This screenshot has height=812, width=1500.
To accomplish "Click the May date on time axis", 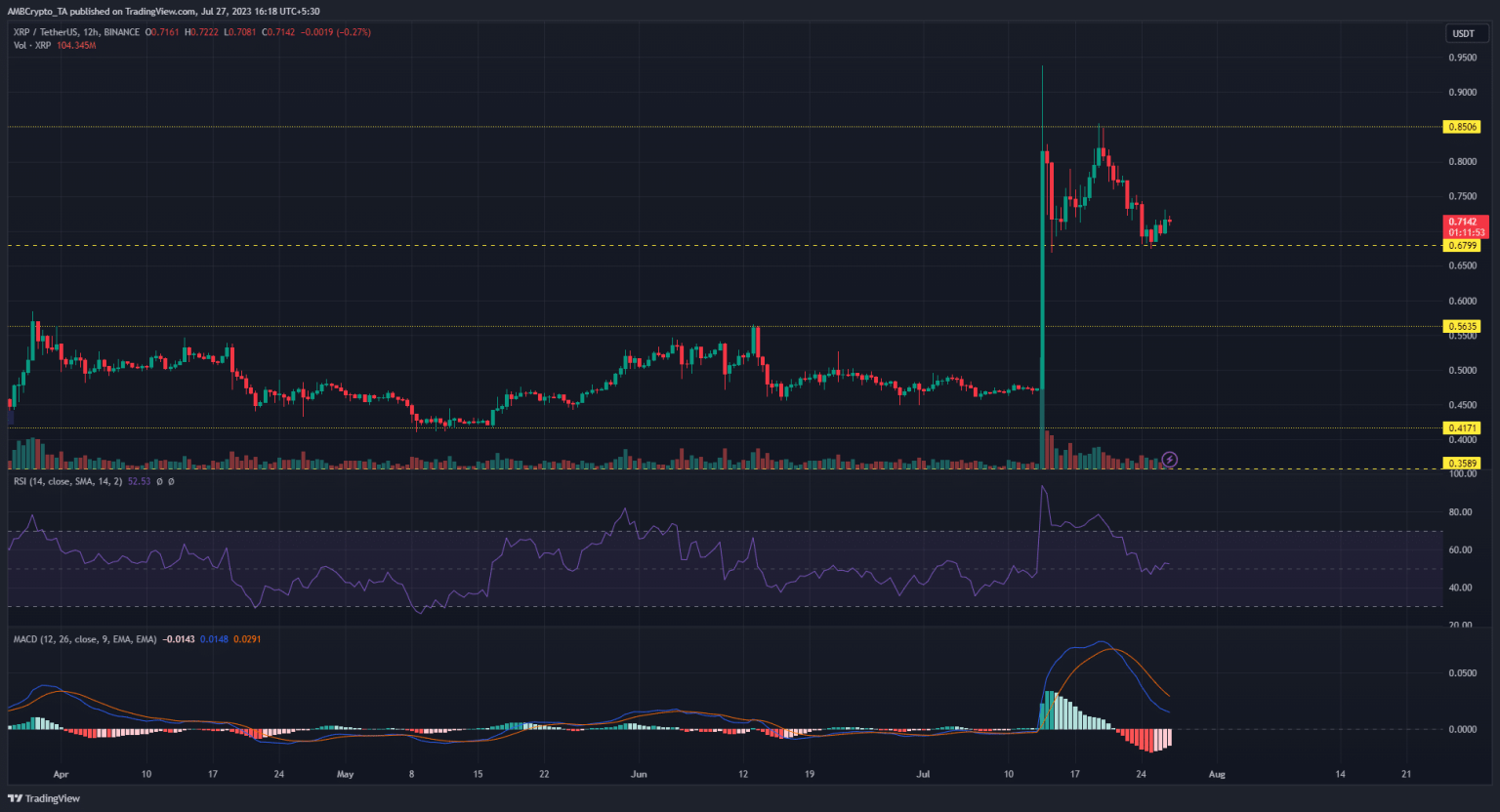I will click(x=345, y=774).
